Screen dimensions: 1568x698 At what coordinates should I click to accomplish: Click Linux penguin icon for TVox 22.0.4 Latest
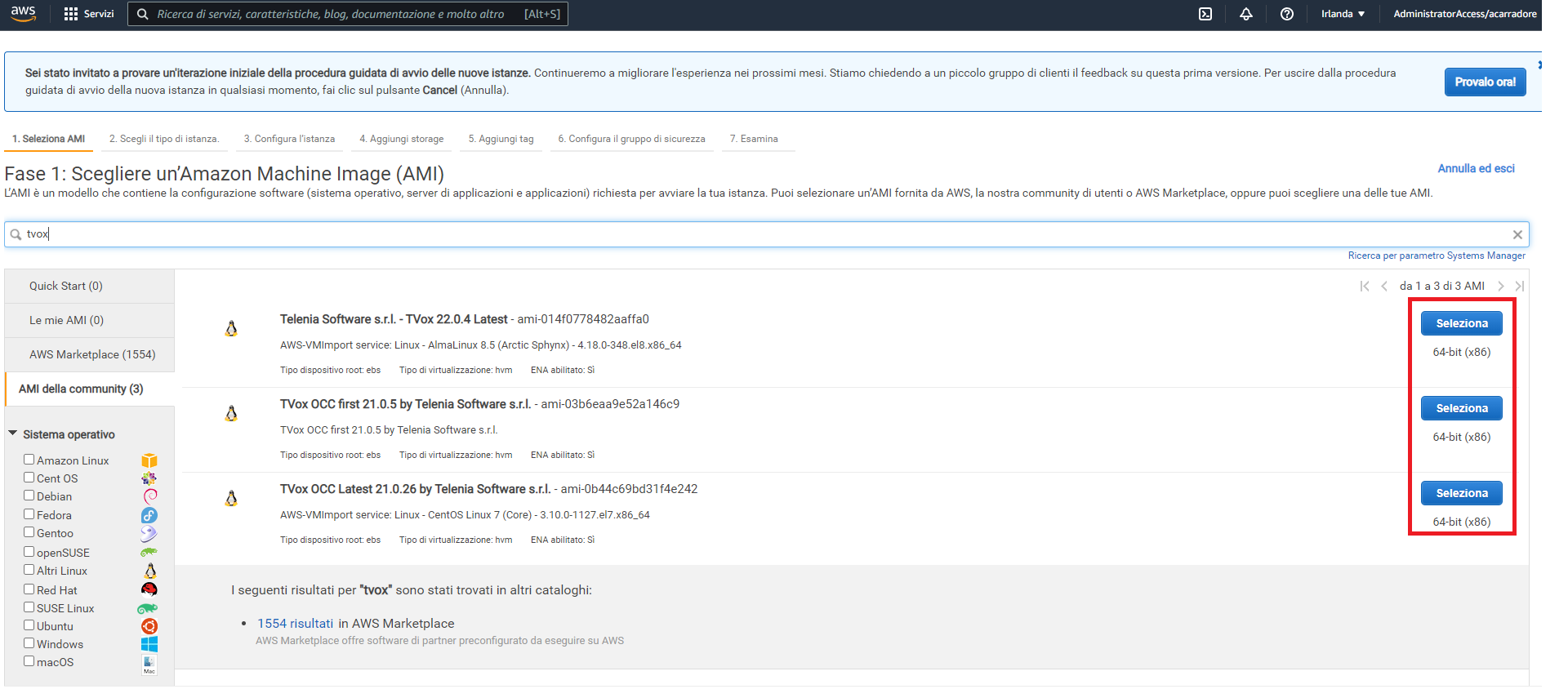pos(231,328)
